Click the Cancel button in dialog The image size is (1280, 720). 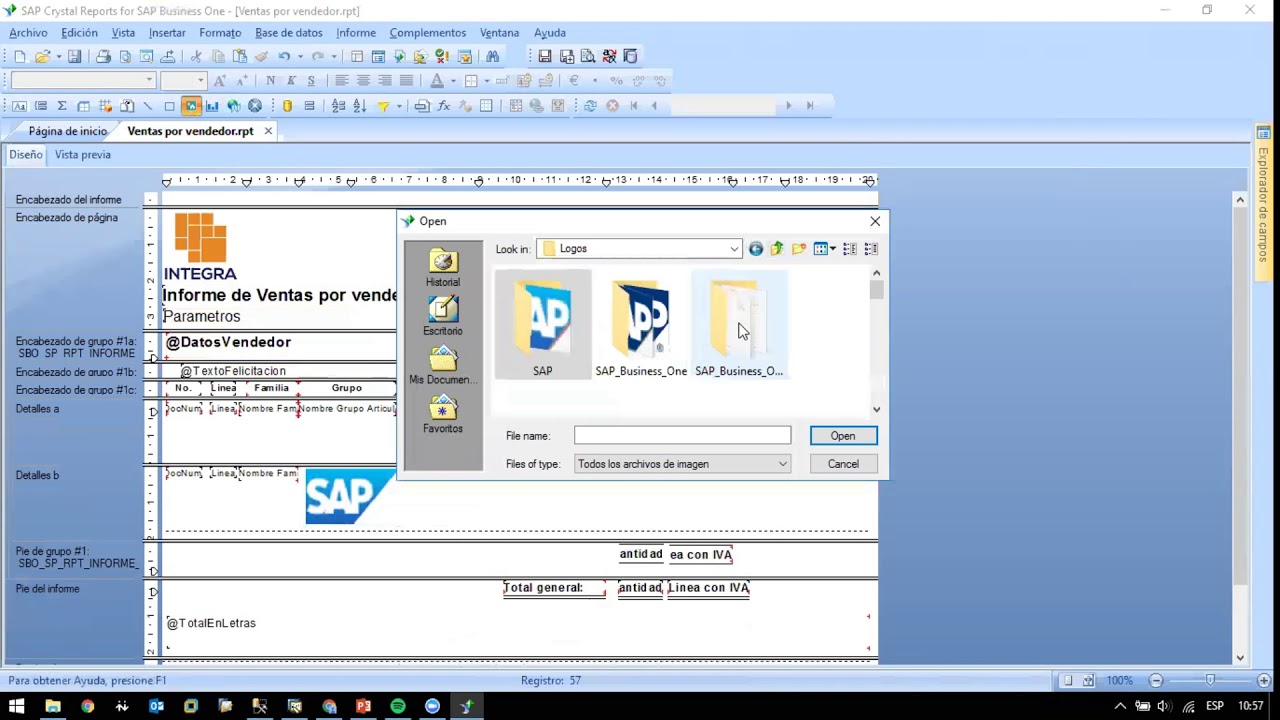843,464
